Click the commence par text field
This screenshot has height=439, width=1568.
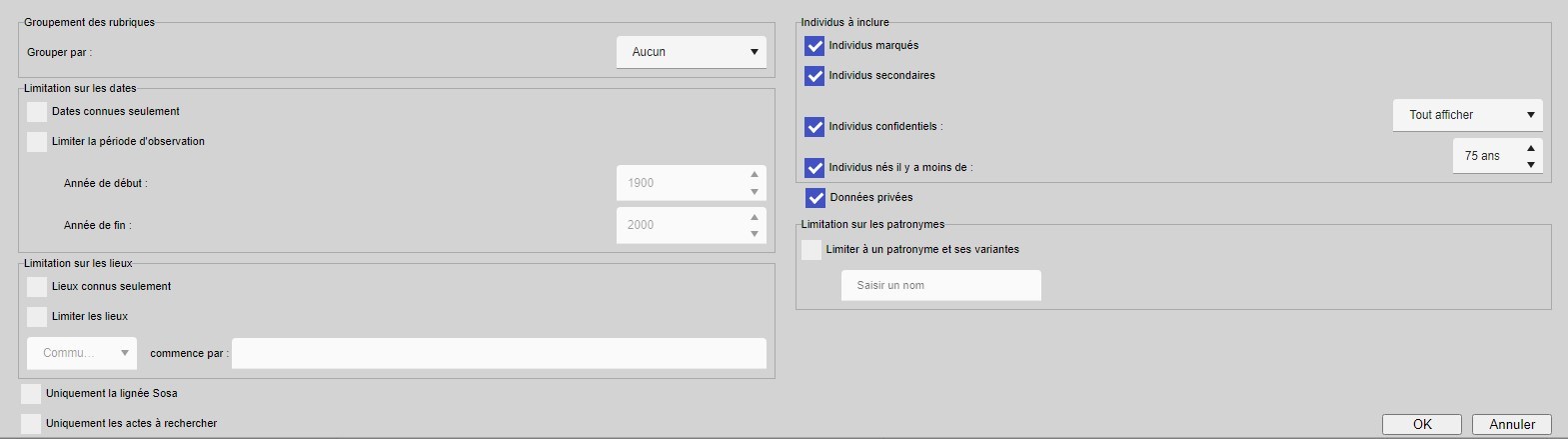[x=499, y=353]
